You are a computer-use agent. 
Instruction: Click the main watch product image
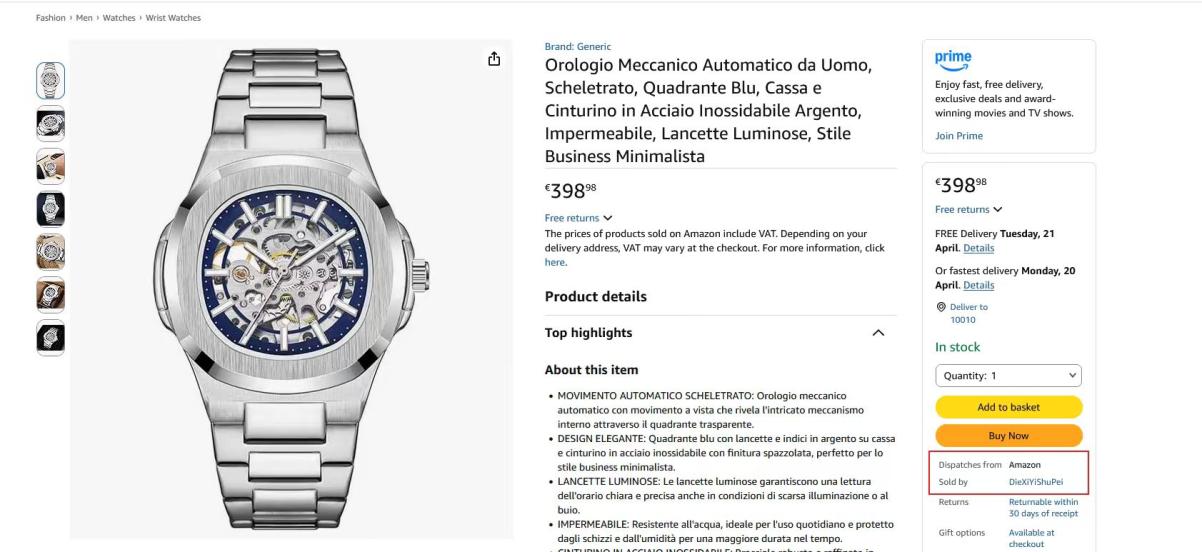pos(291,289)
